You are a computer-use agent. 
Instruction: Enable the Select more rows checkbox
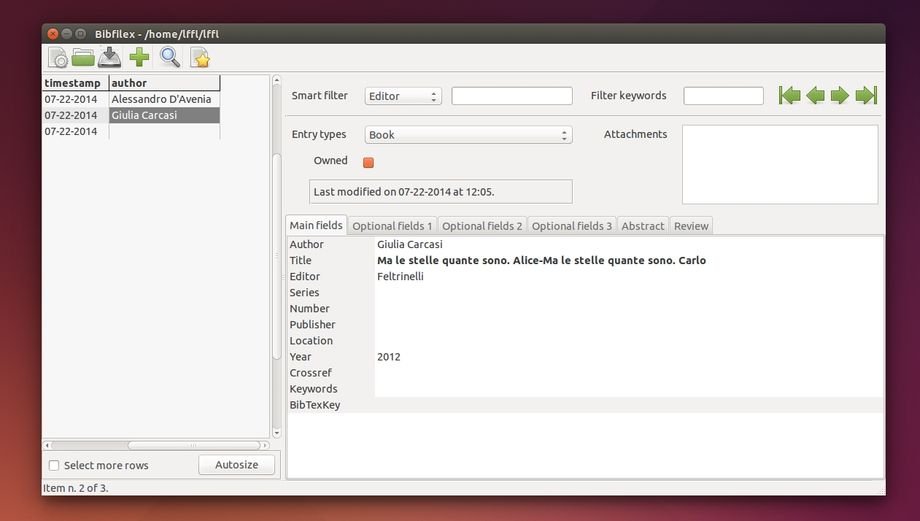(x=54, y=466)
